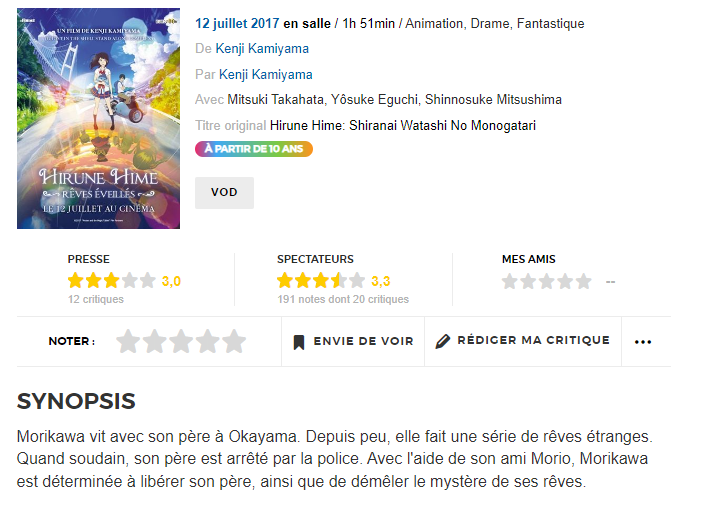Rate the film five stars in Noter
Screen dimensions: 720x531
235,341
